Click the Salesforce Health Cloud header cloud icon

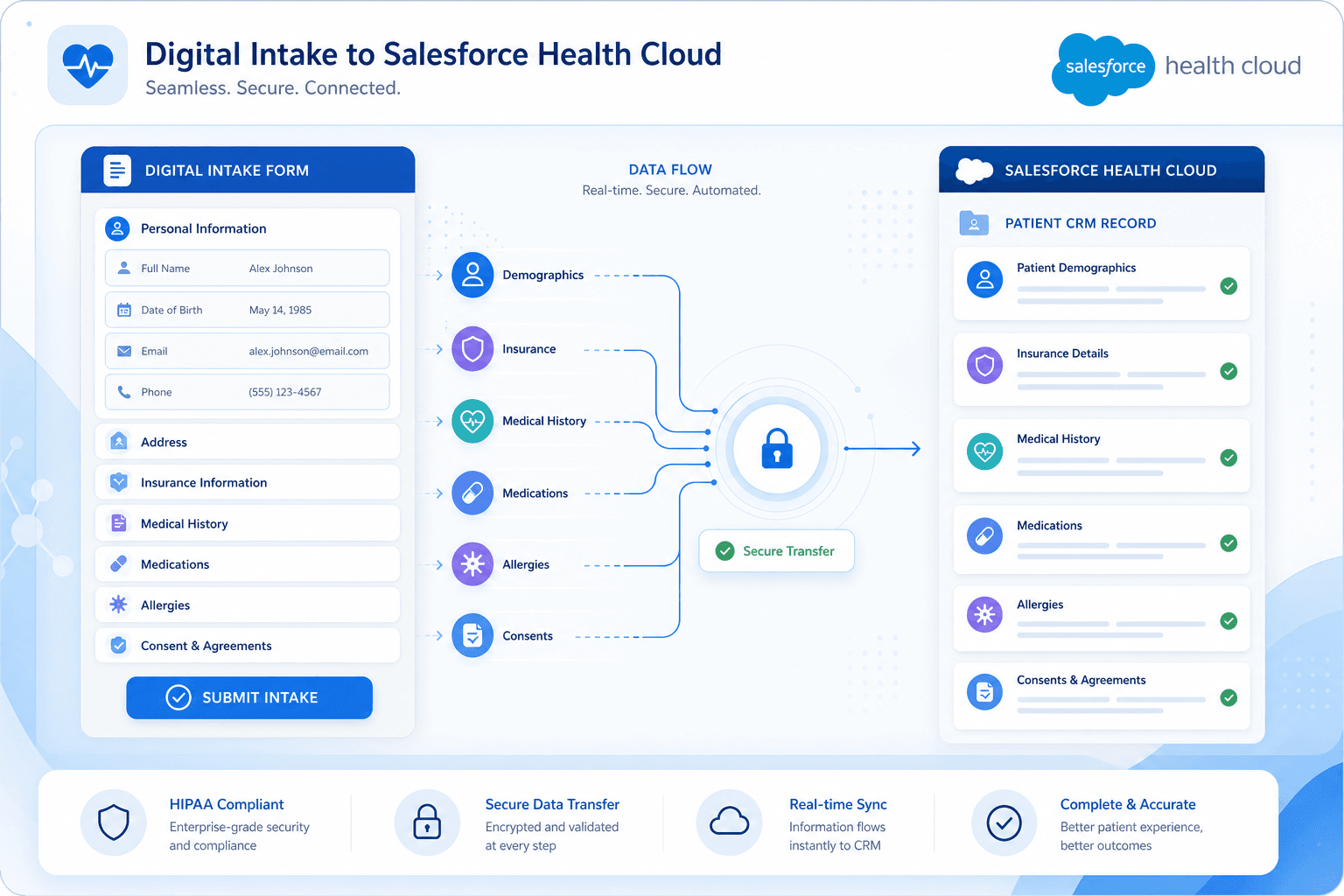[974, 171]
